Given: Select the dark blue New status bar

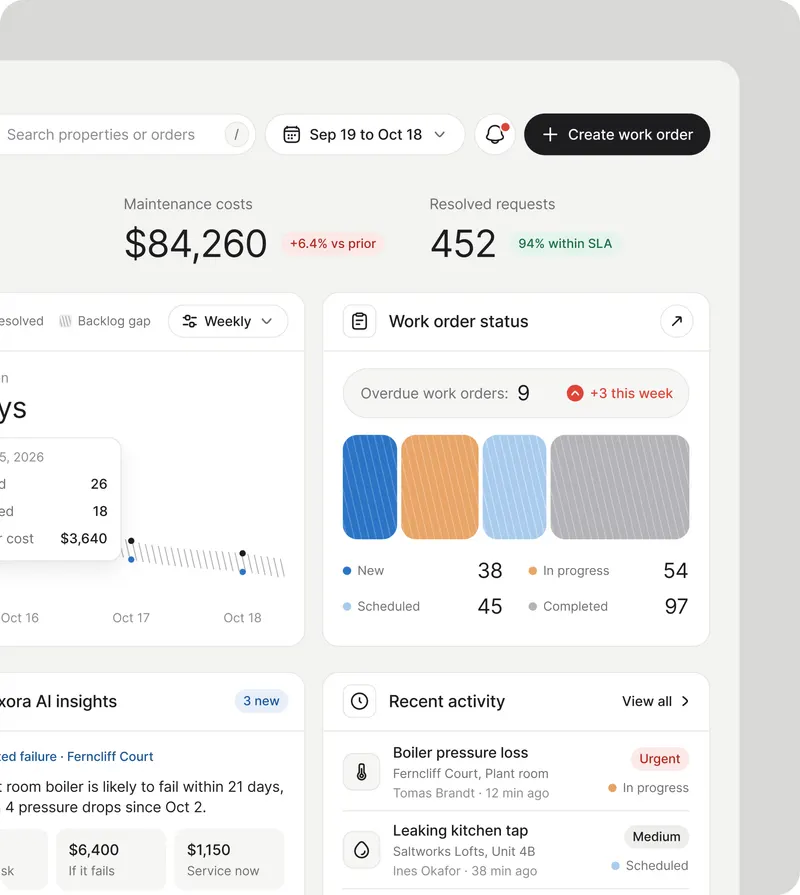Looking at the screenshot, I should click(x=370, y=487).
